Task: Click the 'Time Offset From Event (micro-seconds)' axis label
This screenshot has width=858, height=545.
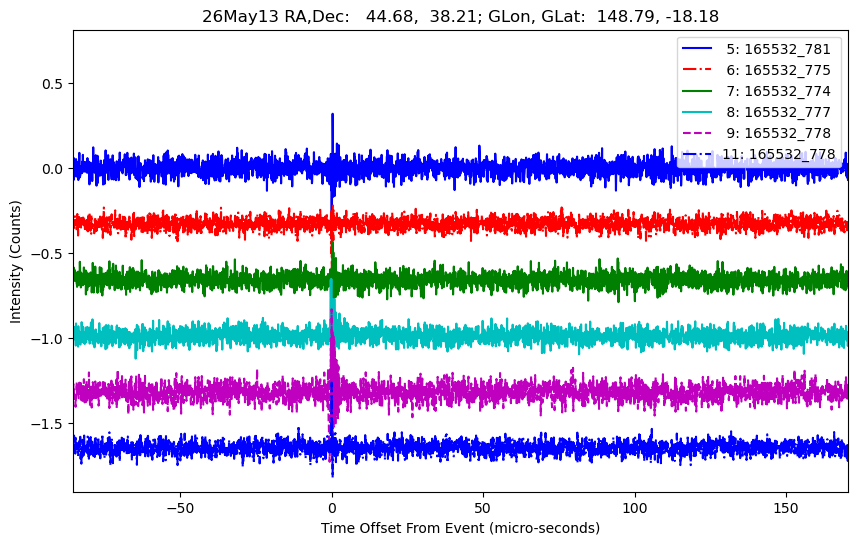Action: (460, 528)
